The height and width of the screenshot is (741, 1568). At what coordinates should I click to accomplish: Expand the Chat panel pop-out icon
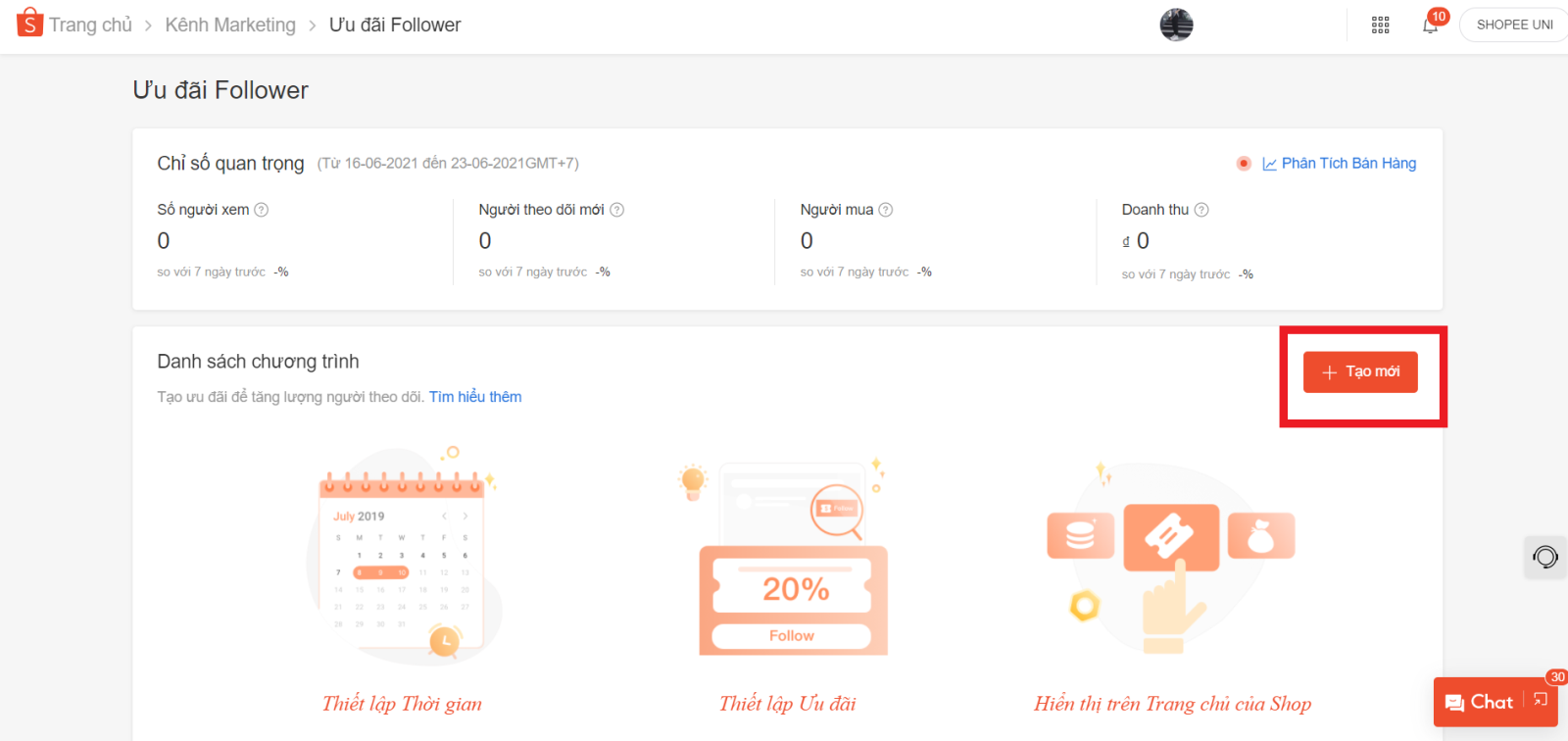1541,700
